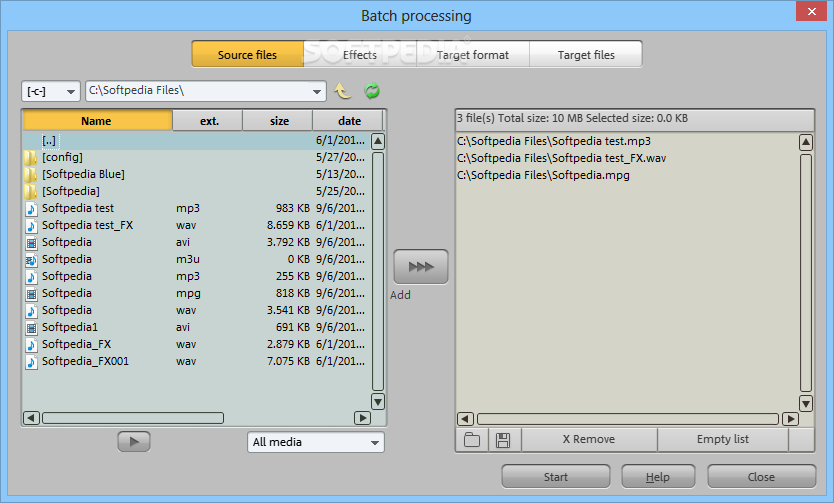Switch to the Effects tab

[360, 54]
